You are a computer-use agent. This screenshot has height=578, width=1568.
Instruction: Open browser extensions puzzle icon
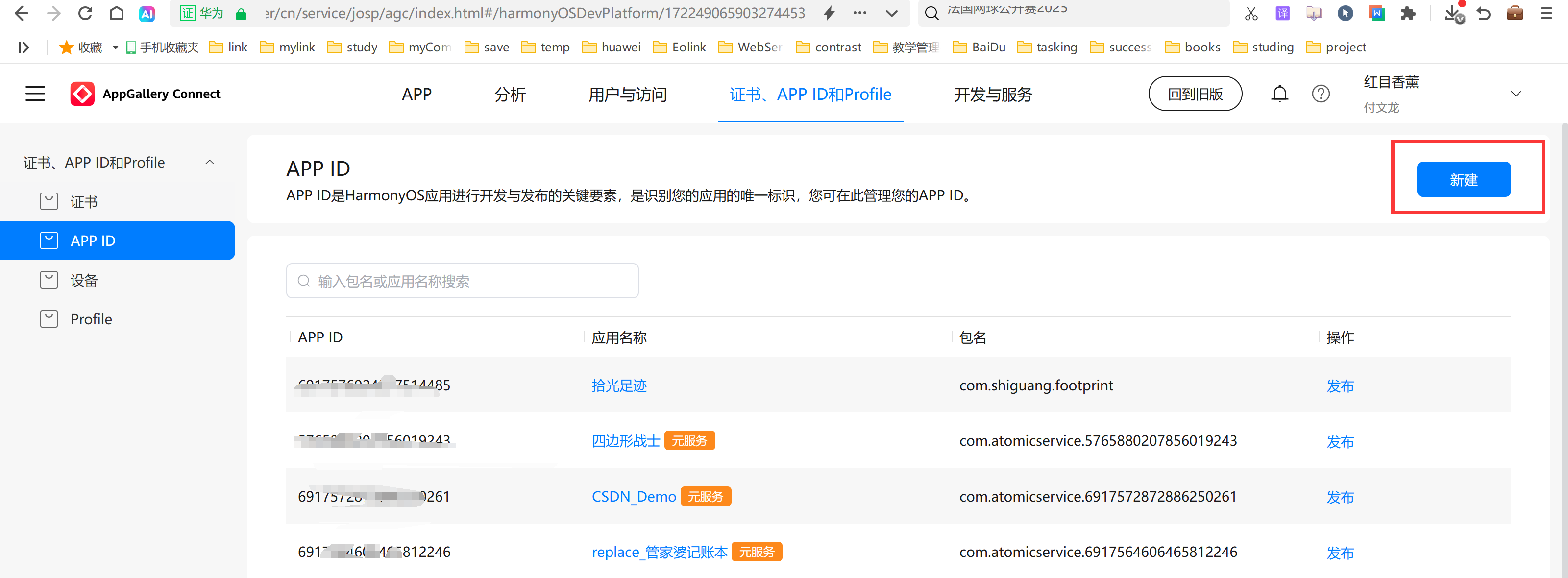pos(1408,13)
